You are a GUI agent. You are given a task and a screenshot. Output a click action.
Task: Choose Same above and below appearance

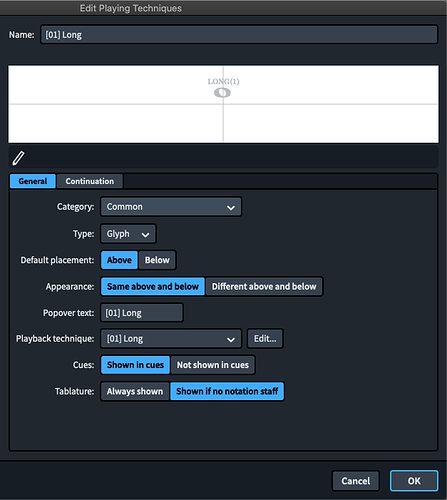coord(153,286)
